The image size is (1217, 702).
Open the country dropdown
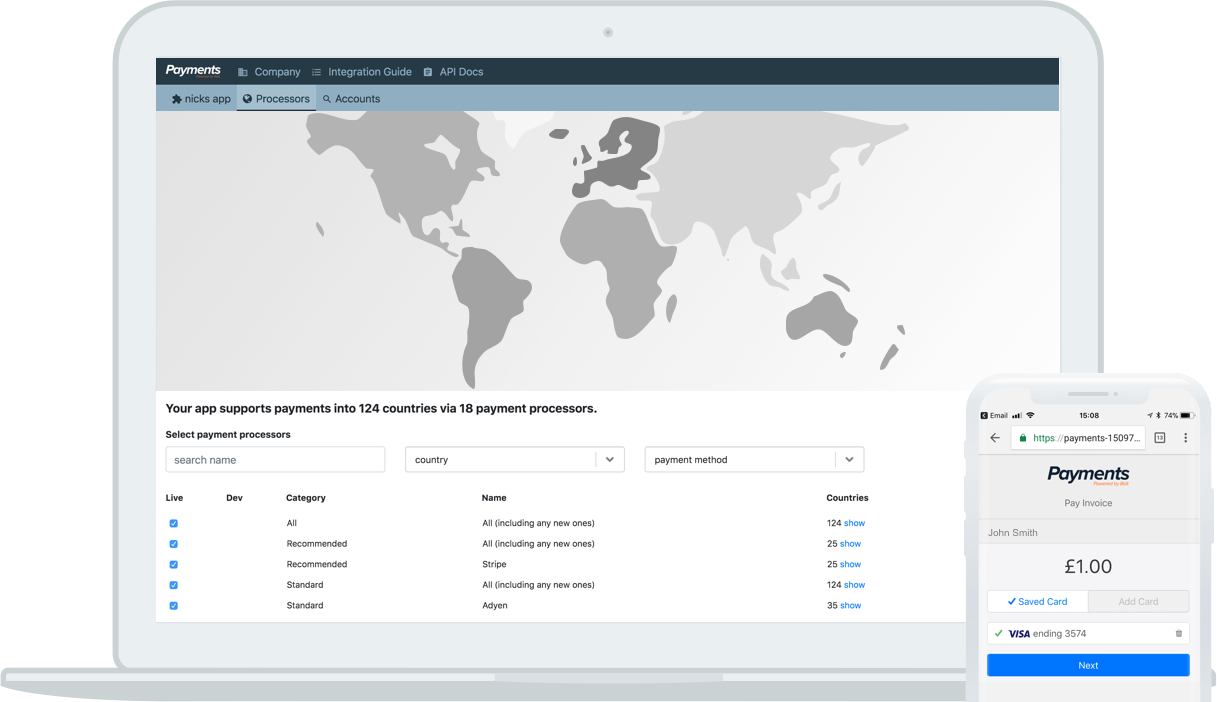pos(515,460)
